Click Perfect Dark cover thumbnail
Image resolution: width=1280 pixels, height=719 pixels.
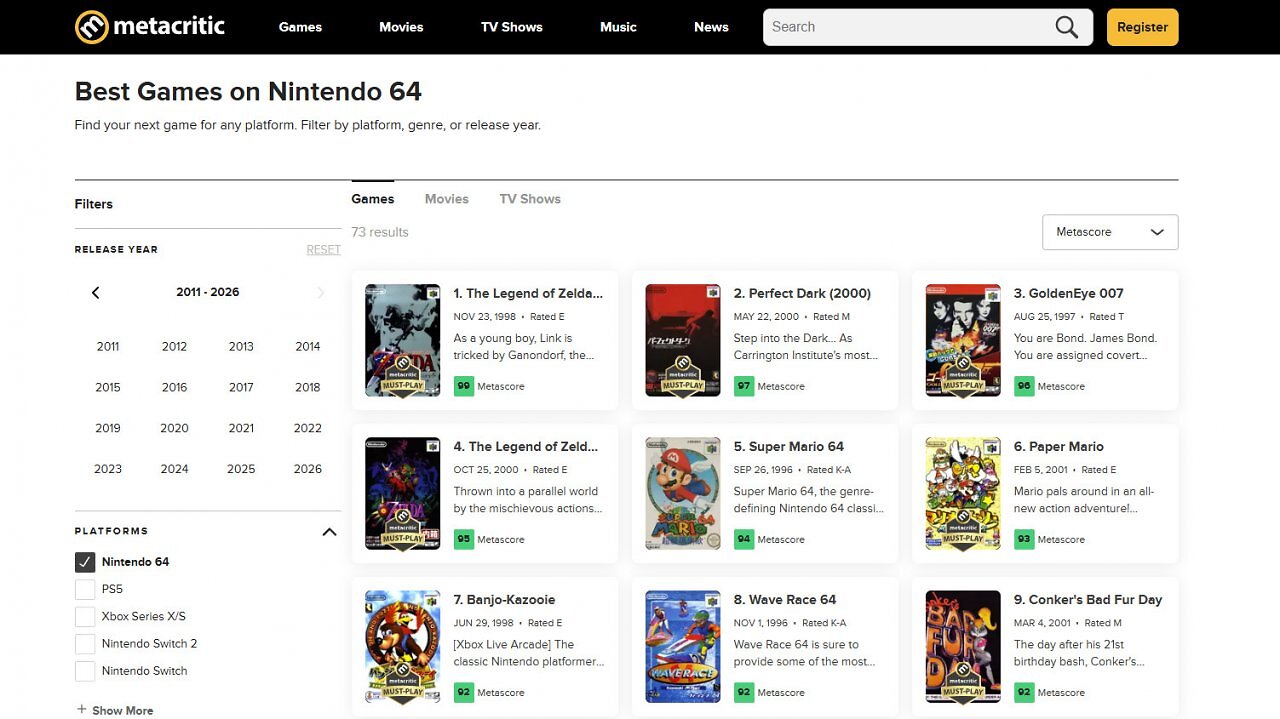tap(682, 340)
